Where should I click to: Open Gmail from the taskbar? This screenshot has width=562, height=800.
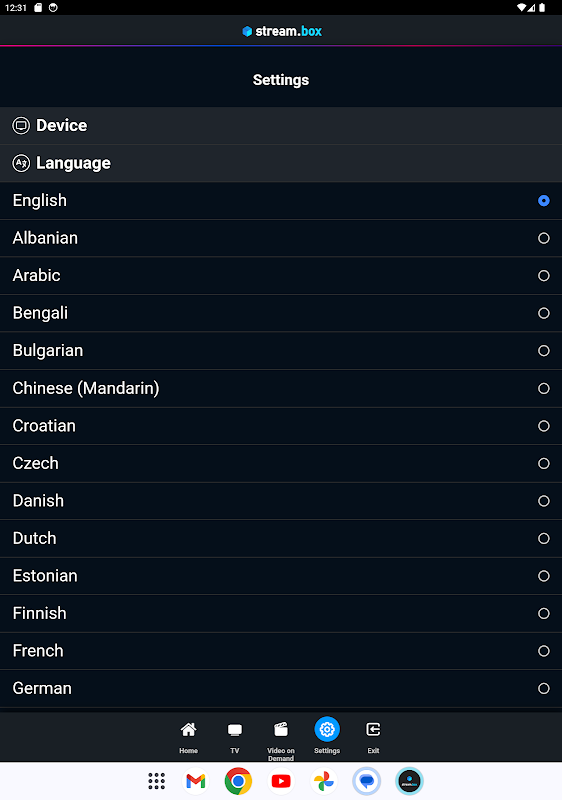pos(195,781)
